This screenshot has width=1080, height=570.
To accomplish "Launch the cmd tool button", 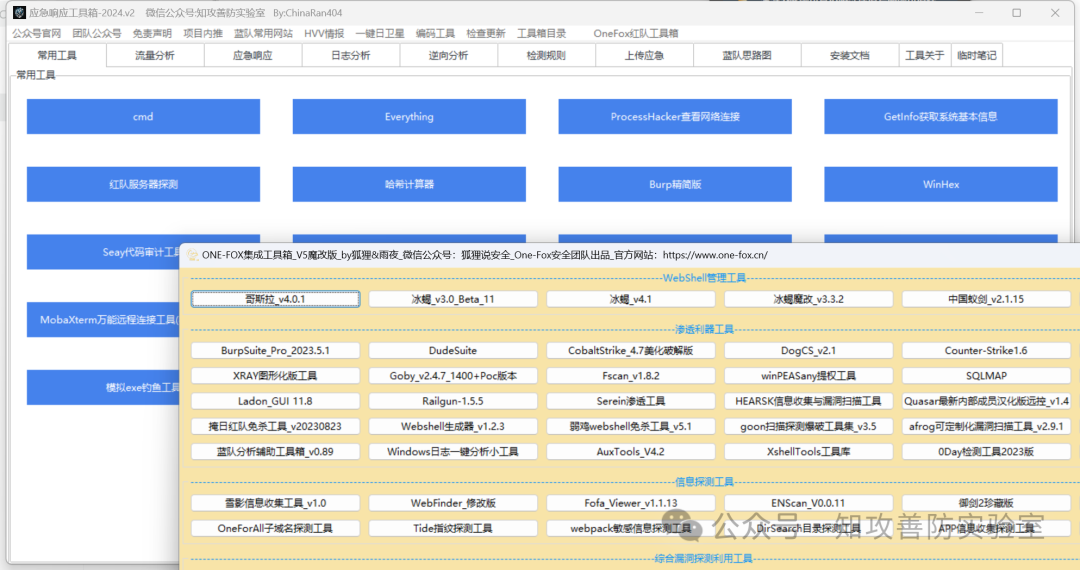I will [x=143, y=116].
